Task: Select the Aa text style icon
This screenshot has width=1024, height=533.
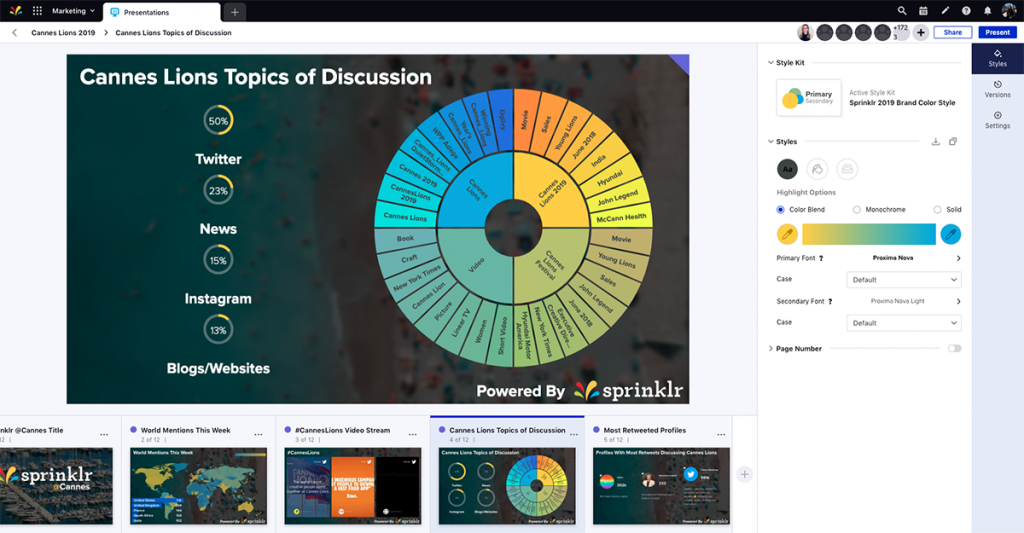Action: (788, 169)
